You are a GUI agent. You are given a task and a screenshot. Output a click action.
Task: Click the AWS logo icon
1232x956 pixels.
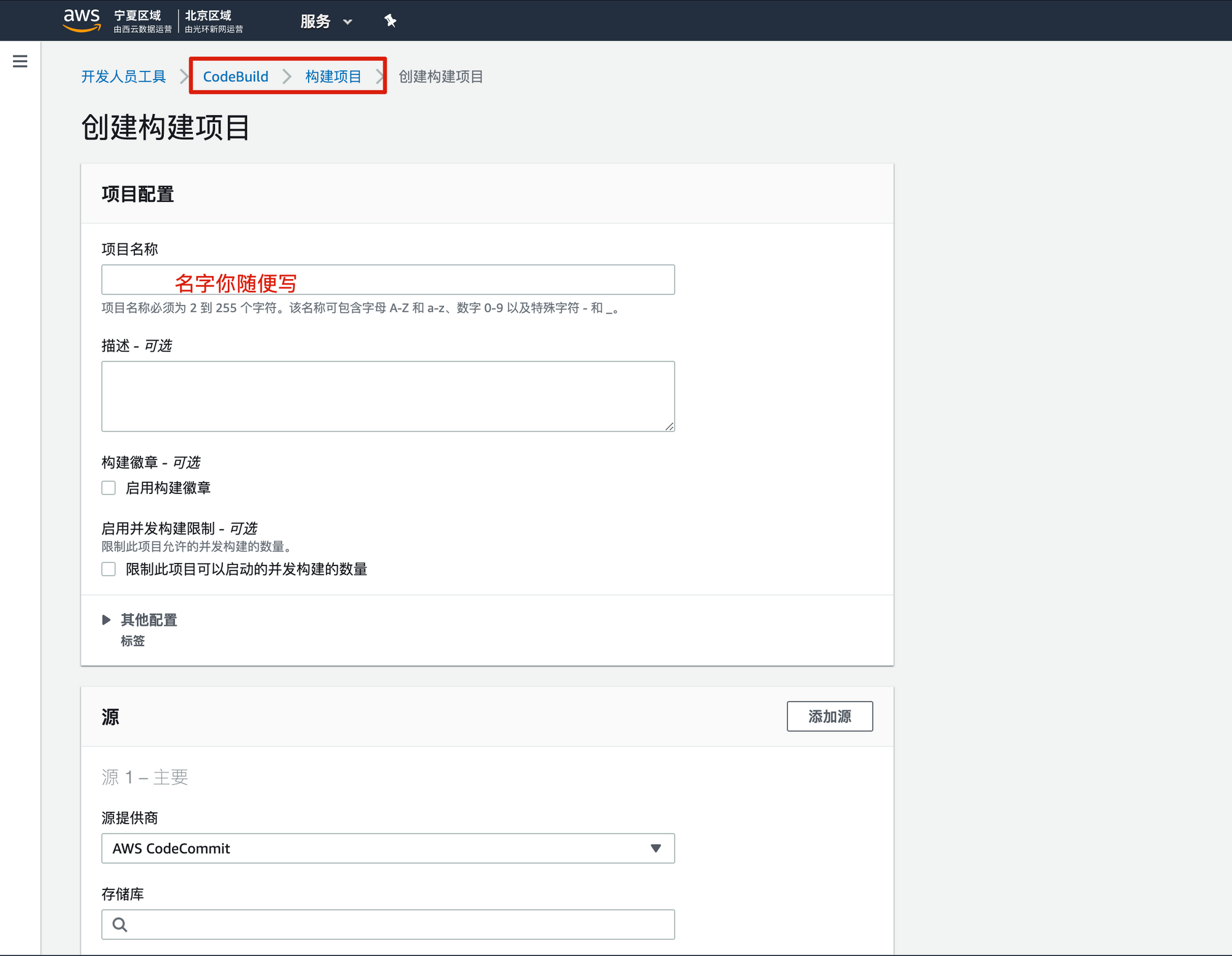pos(81,20)
